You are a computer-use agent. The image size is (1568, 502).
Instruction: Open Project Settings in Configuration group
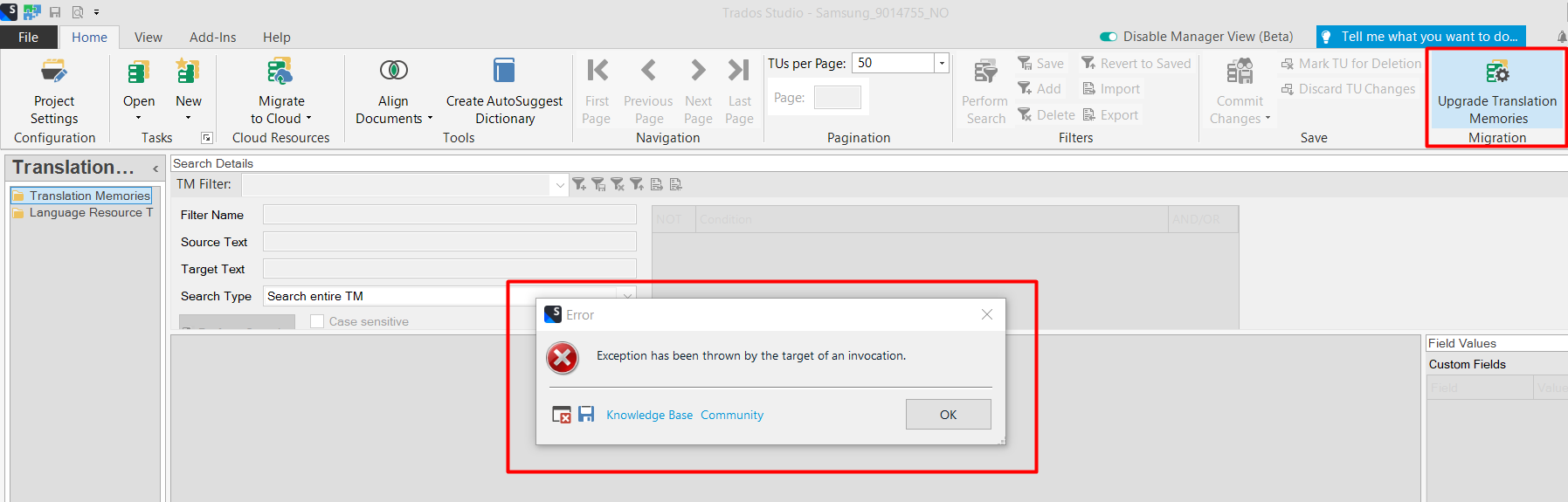click(54, 92)
